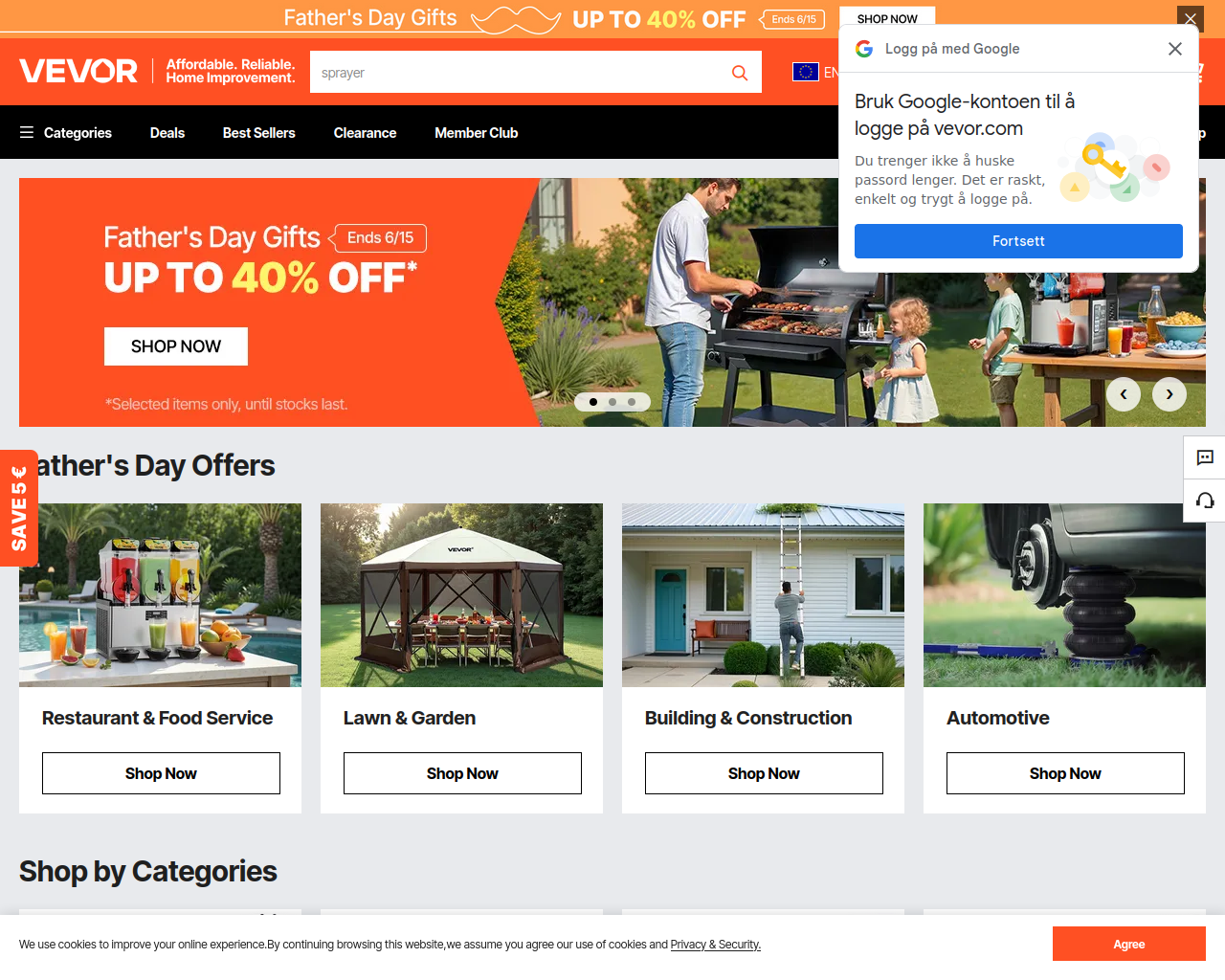
Task: Agree to the cookie notice
Action: coord(1129,944)
